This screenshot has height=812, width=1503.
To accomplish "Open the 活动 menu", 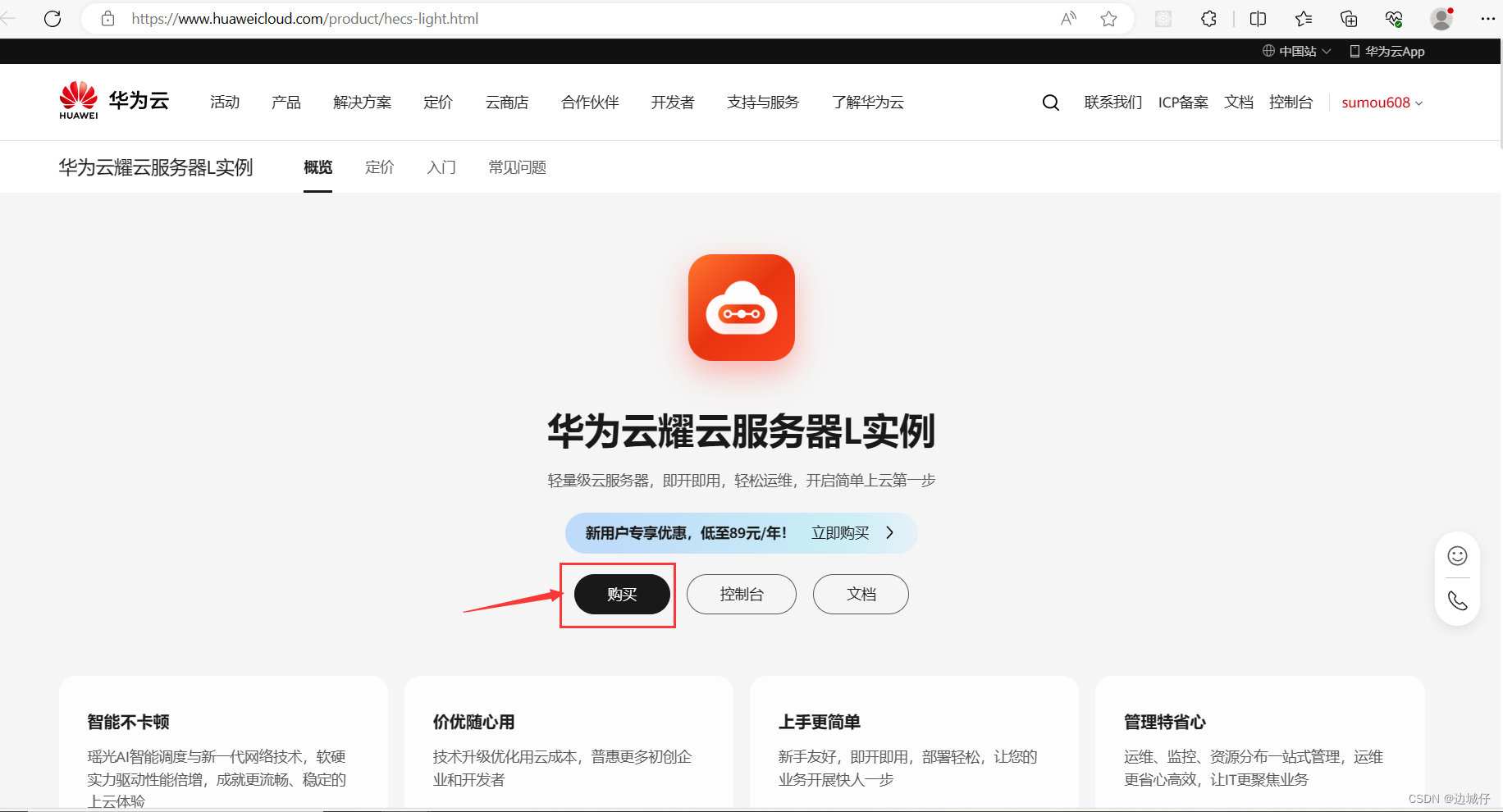I will coord(225,102).
